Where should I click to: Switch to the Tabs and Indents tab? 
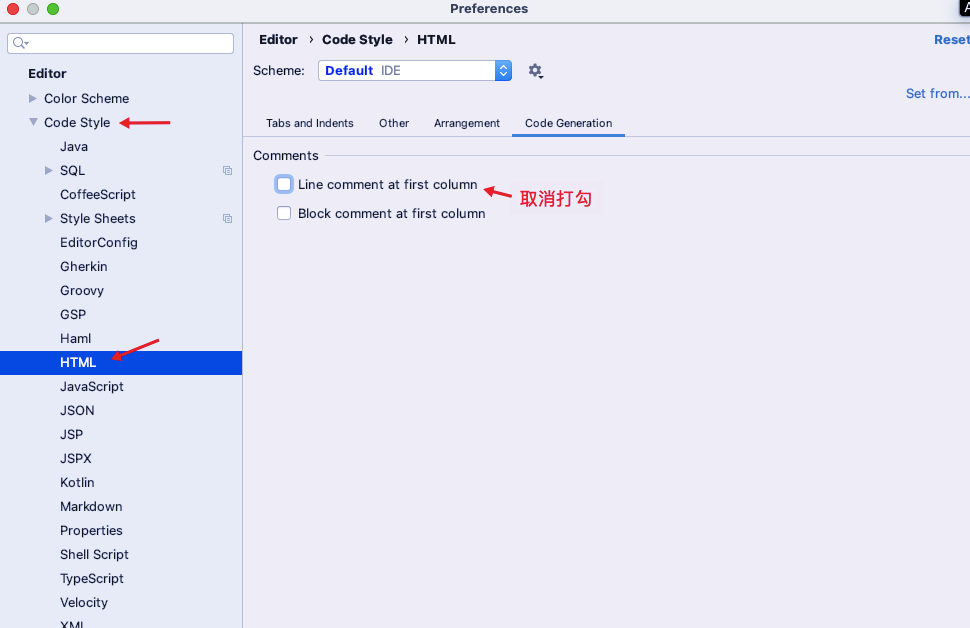click(310, 123)
